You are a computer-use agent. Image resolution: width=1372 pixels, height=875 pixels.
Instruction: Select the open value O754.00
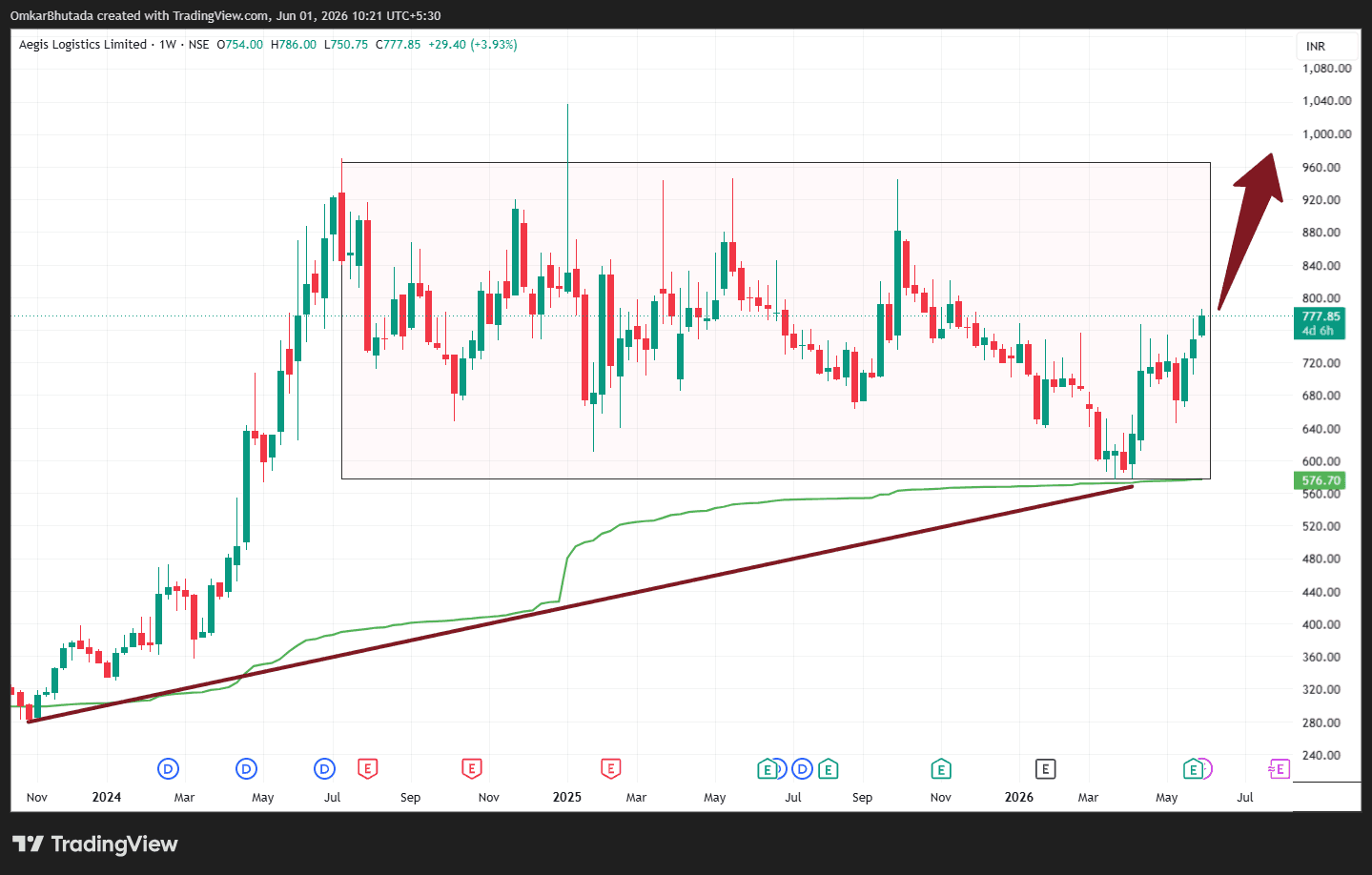pyautogui.click(x=239, y=45)
